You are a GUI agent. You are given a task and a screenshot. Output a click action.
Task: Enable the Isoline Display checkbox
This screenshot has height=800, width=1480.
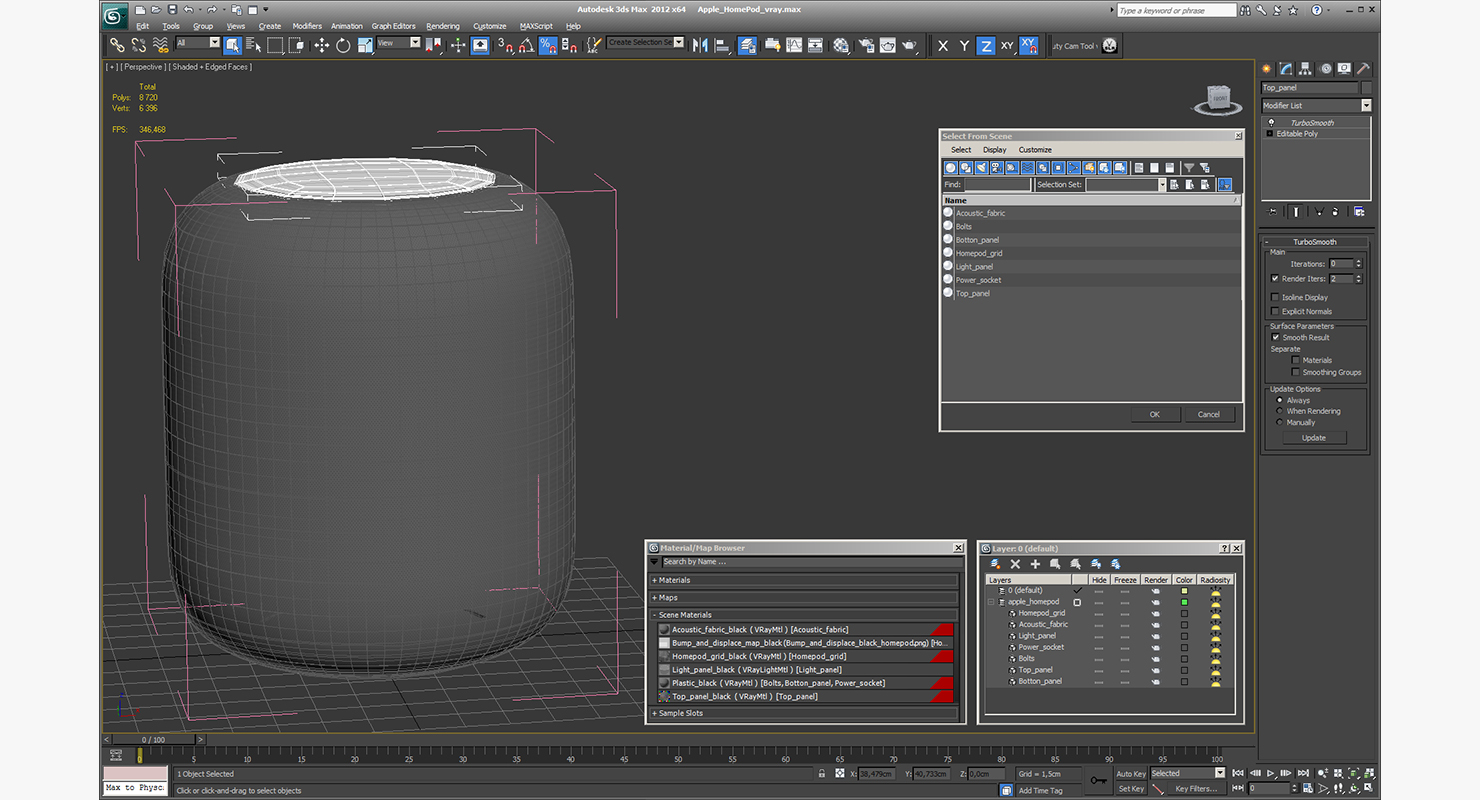[1275, 297]
